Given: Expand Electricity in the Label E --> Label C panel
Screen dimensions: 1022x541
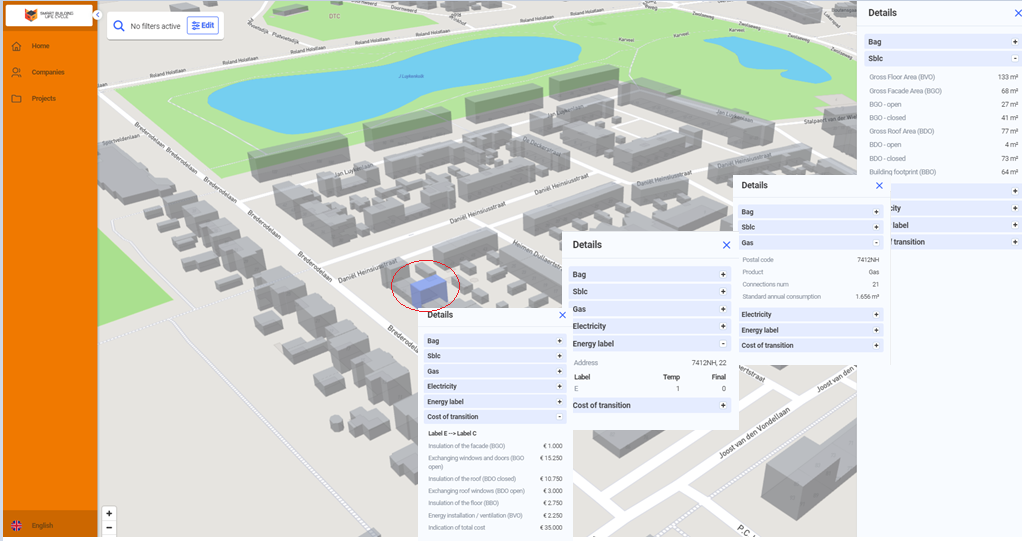Looking at the screenshot, I should tap(559, 387).
